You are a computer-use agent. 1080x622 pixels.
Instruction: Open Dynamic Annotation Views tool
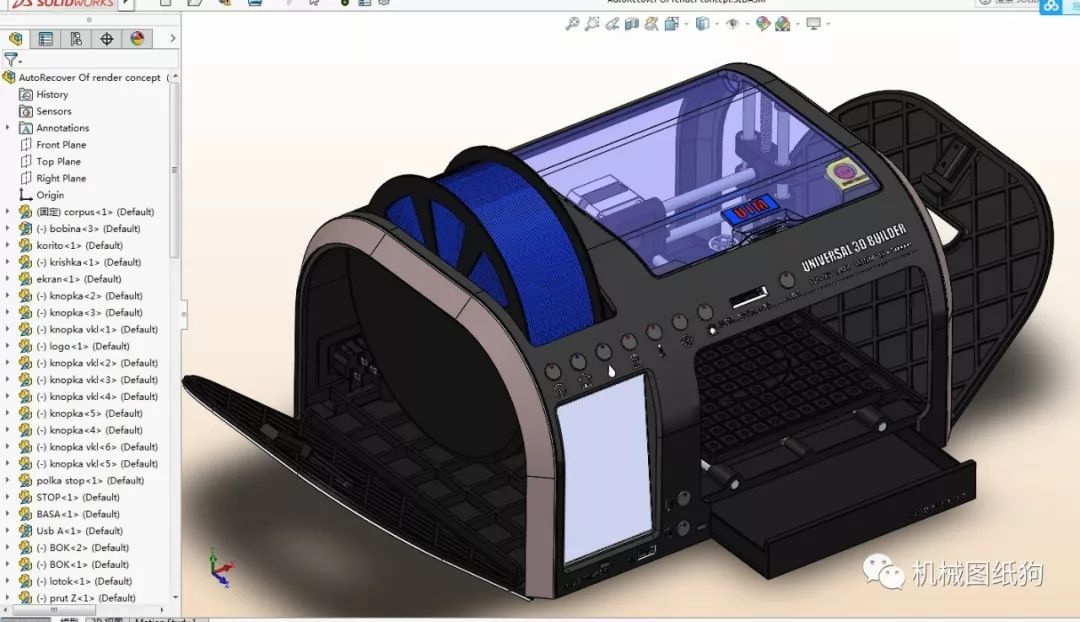652,24
